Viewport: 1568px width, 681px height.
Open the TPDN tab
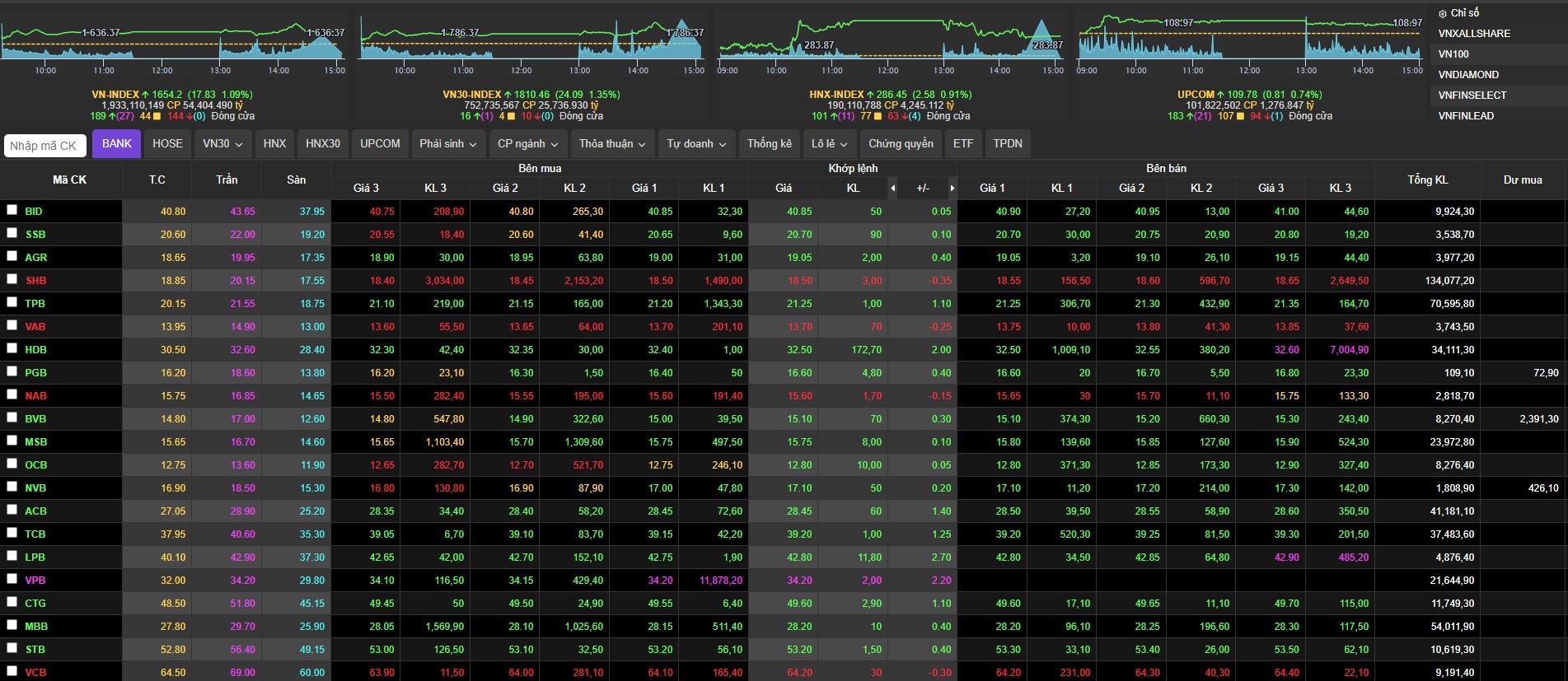coord(1008,143)
